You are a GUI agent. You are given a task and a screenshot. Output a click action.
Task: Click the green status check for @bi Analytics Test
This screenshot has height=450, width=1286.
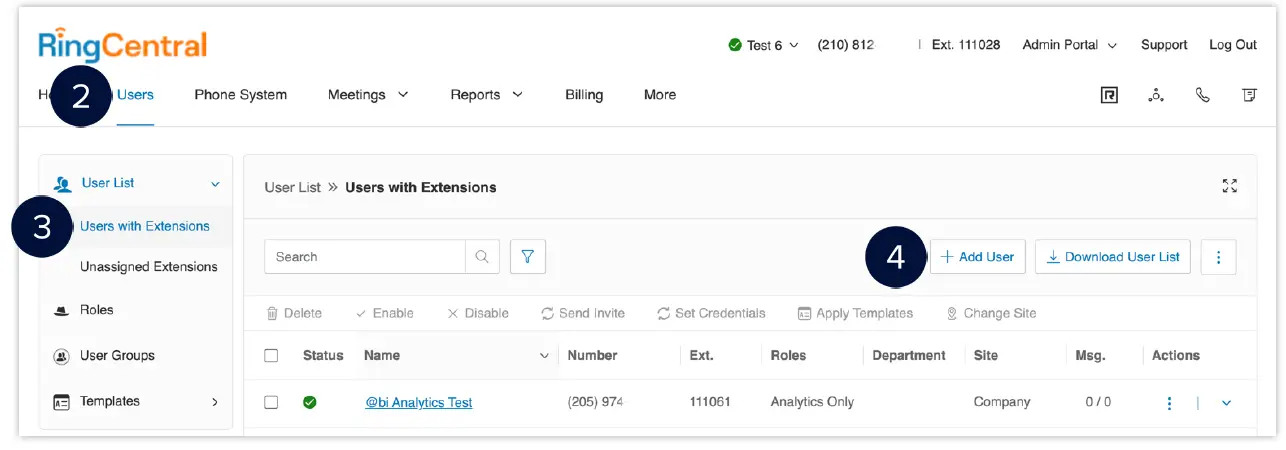coord(310,402)
